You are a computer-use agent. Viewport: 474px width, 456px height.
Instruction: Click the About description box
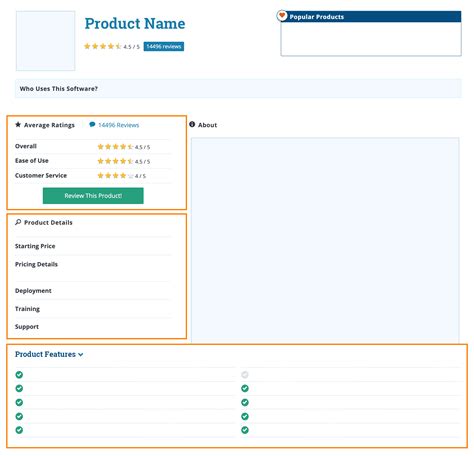tap(325, 240)
